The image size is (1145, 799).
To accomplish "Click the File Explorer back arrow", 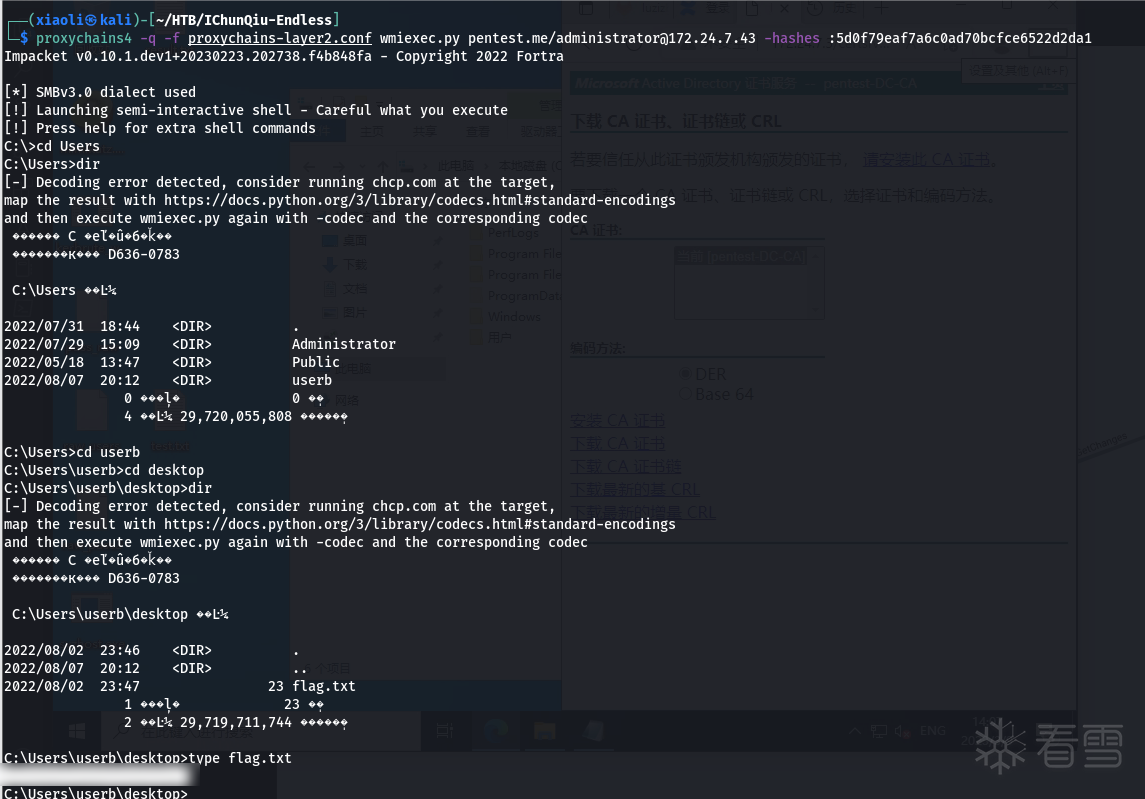I will coord(309,166).
